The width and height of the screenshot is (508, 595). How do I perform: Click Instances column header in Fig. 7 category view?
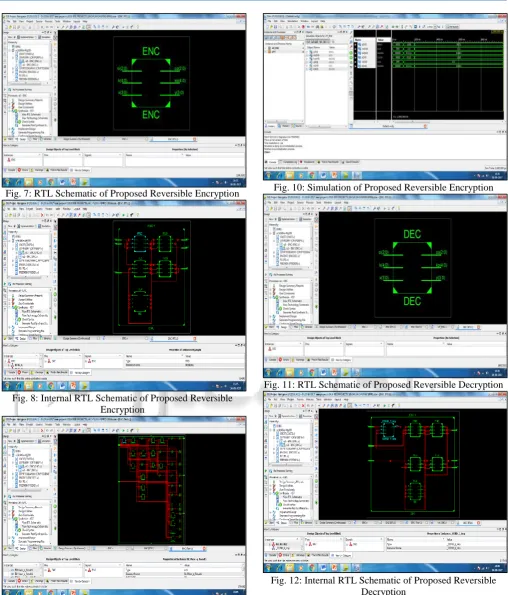[22, 155]
